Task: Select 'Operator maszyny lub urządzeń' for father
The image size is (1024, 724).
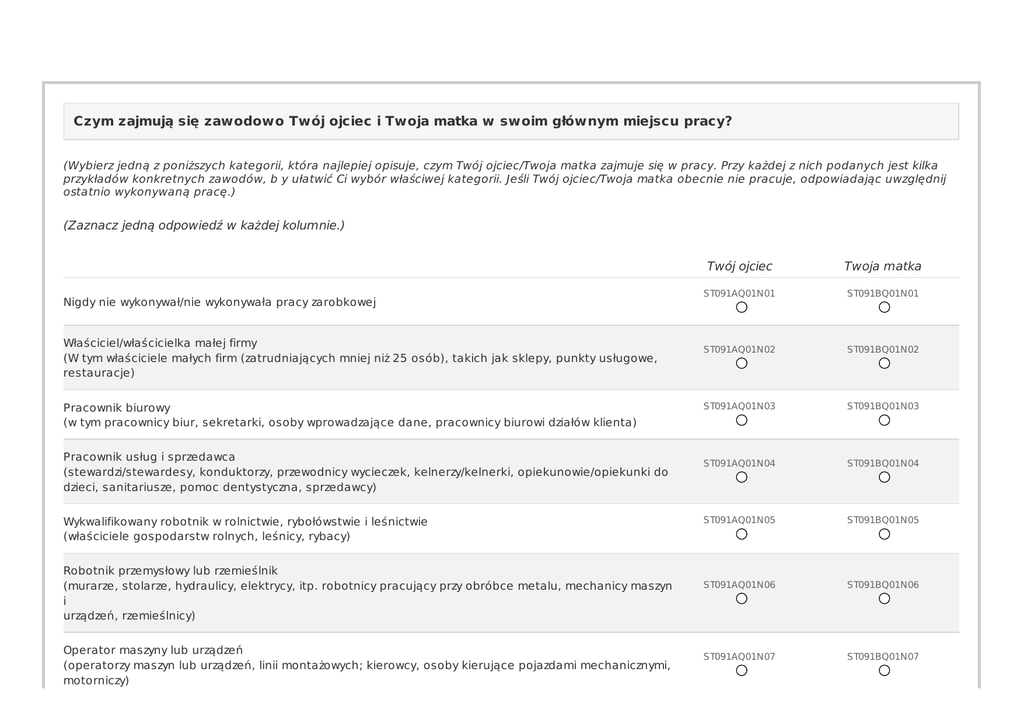Action: coord(741,670)
